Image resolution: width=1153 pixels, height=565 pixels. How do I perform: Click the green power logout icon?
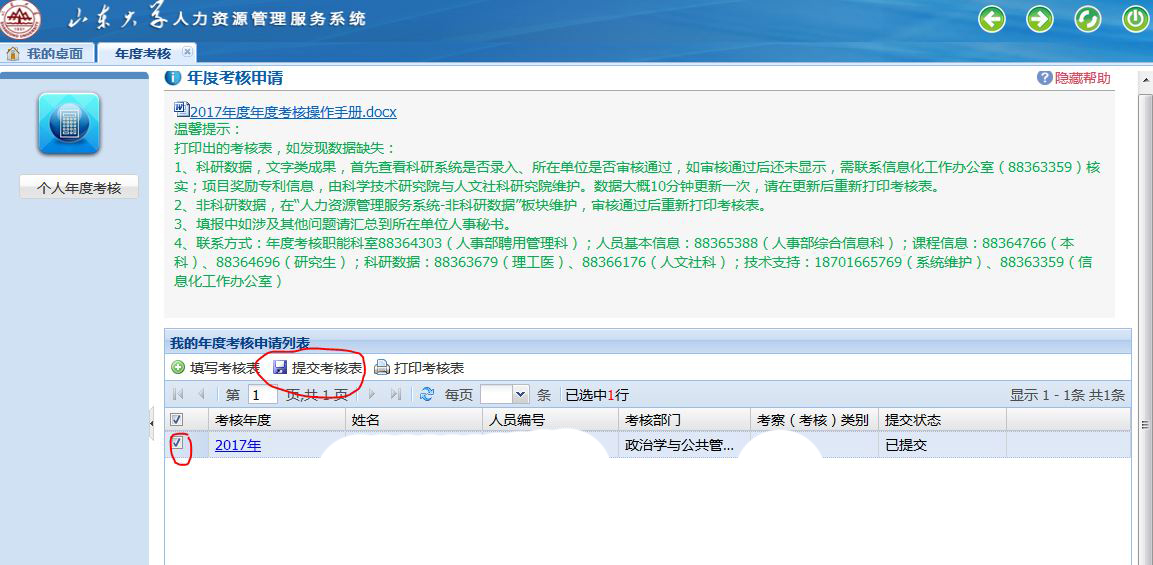[x=1135, y=19]
